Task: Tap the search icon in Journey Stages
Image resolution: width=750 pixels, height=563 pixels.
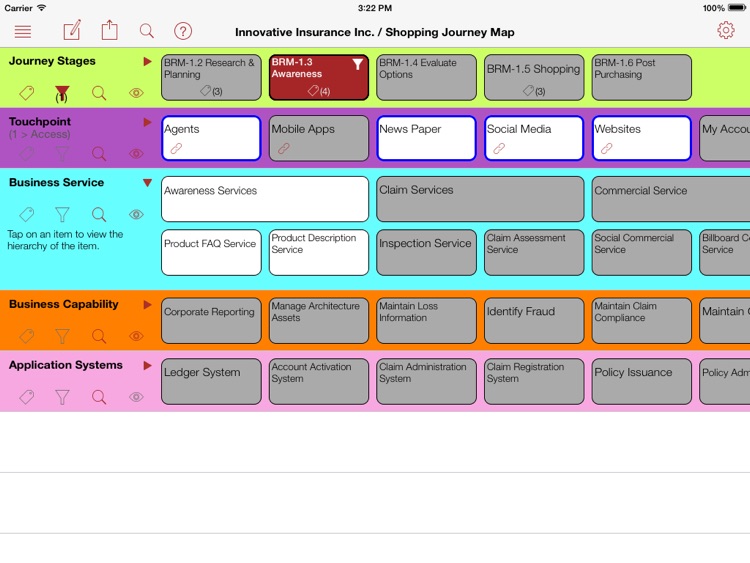Action: 99,93
